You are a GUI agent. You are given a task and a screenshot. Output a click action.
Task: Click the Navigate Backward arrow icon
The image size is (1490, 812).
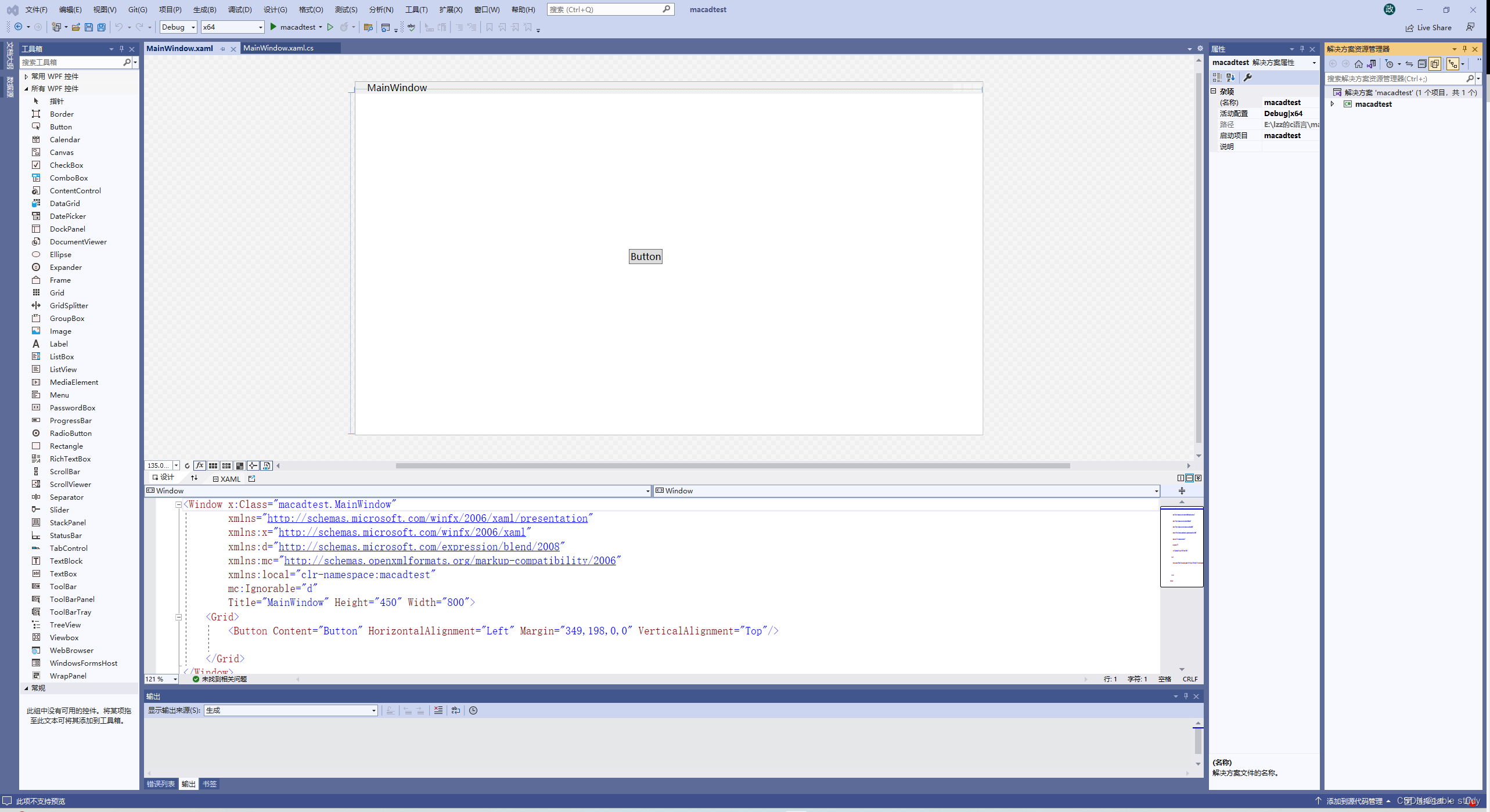(19, 27)
